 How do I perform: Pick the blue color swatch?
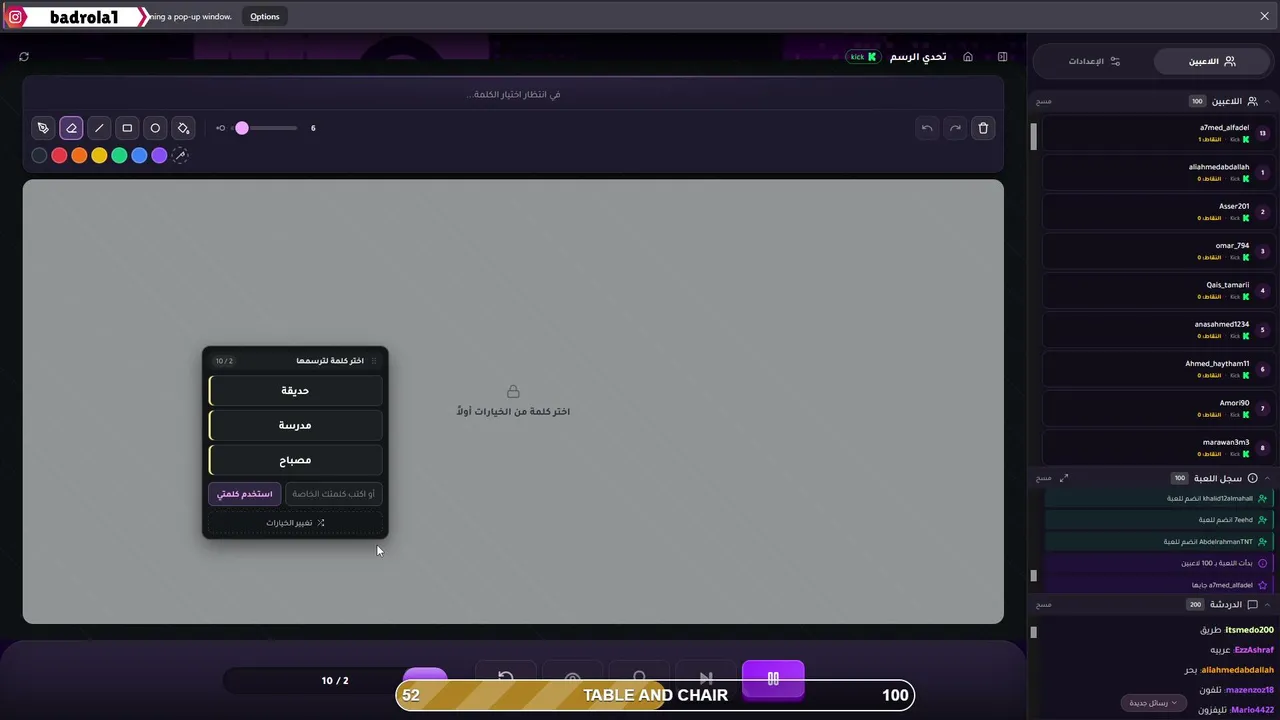(x=139, y=155)
